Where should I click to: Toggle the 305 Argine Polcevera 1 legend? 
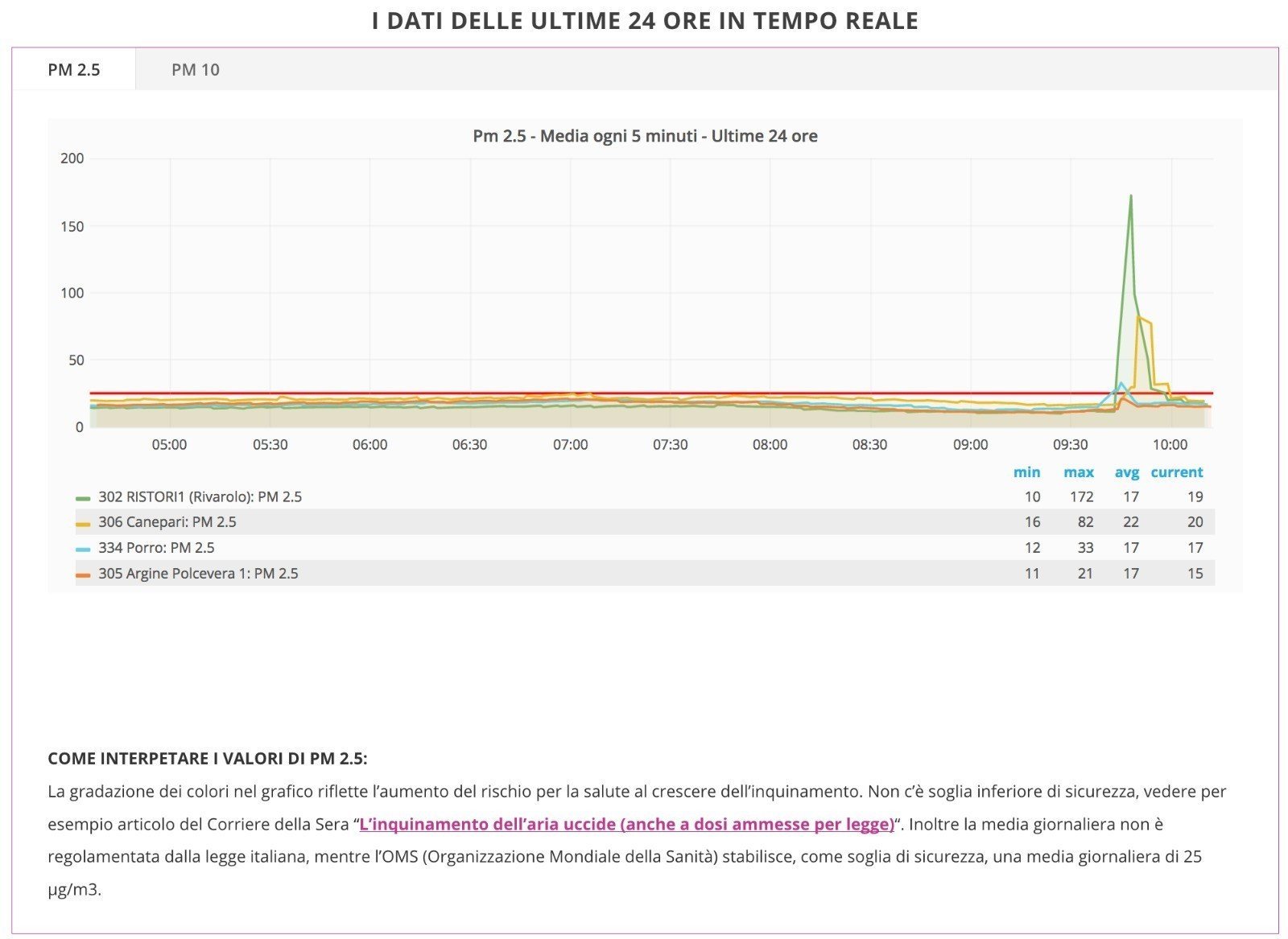198,574
